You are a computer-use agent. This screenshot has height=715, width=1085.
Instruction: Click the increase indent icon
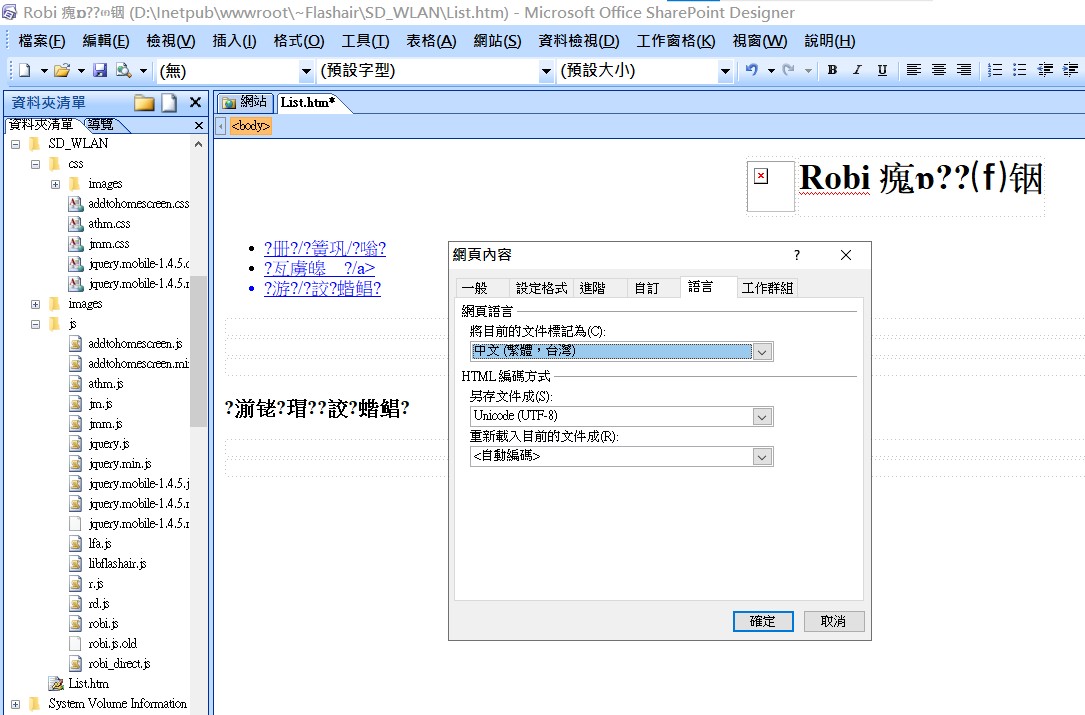1070,70
